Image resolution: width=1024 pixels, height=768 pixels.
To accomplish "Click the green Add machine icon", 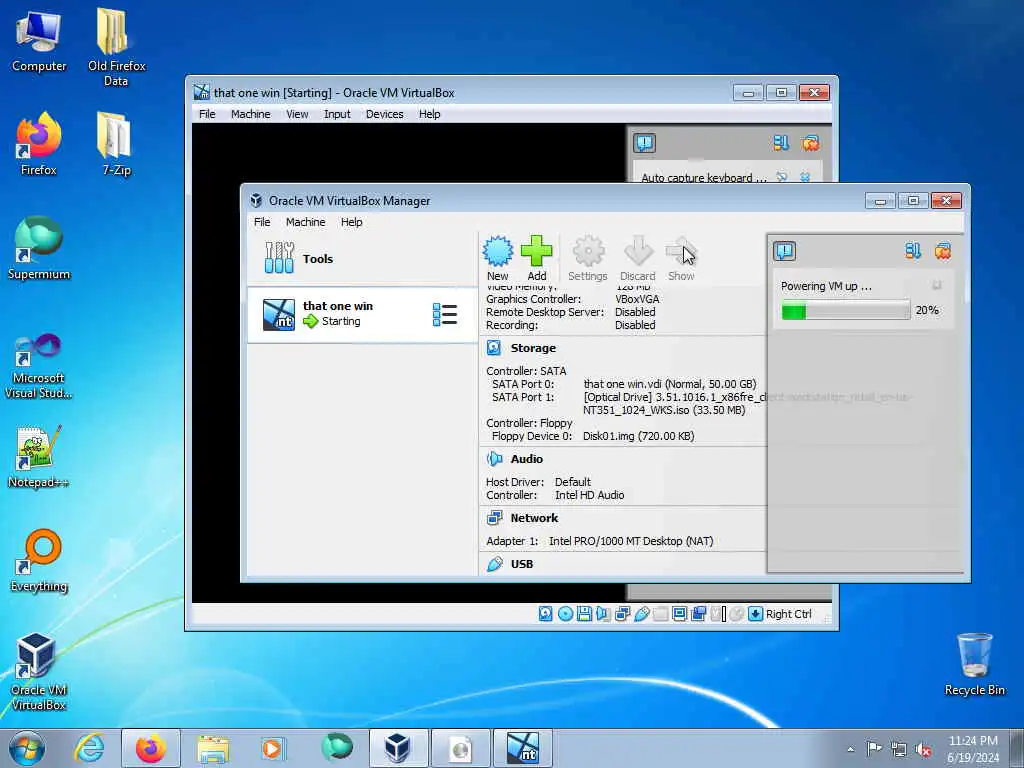I will [537, 258].
